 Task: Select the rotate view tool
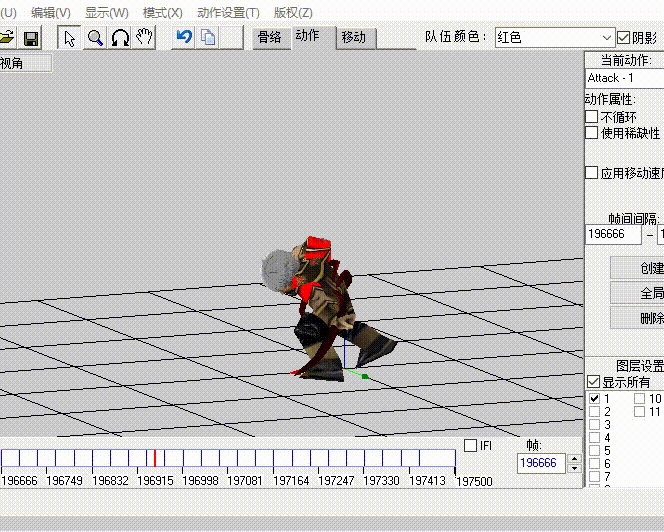(x=120, y=38)
